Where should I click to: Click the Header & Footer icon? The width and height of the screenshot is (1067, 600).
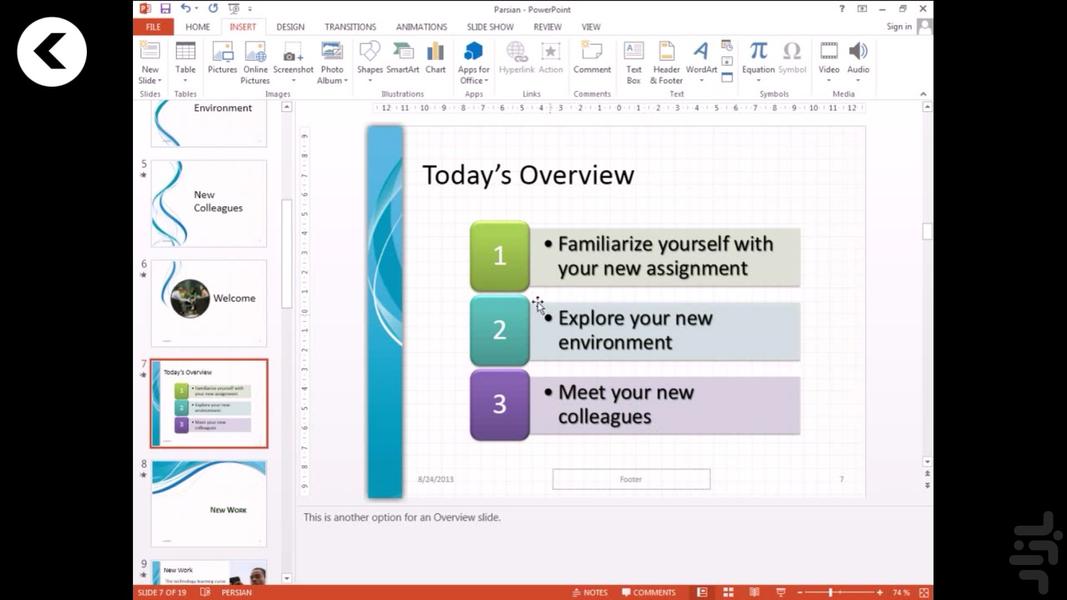point(667,62)
